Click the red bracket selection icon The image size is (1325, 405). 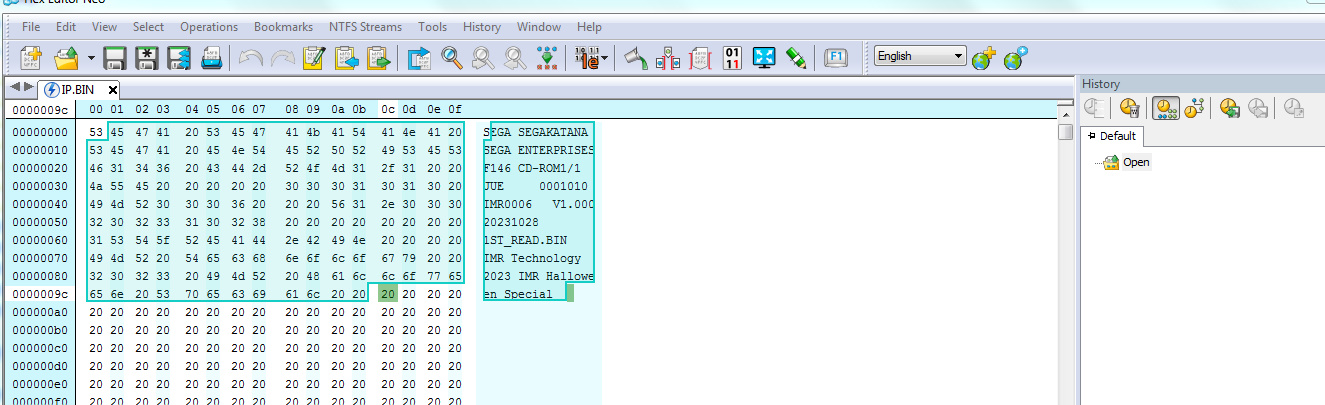(700, 58)
